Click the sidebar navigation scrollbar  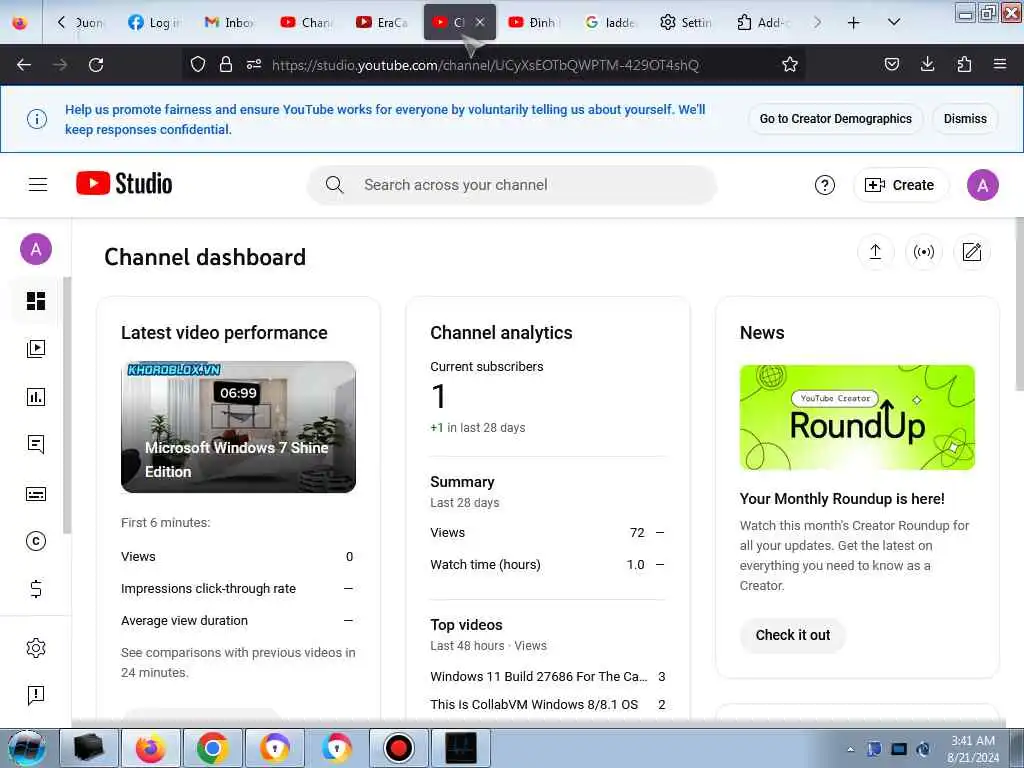[x=67, y=405]
